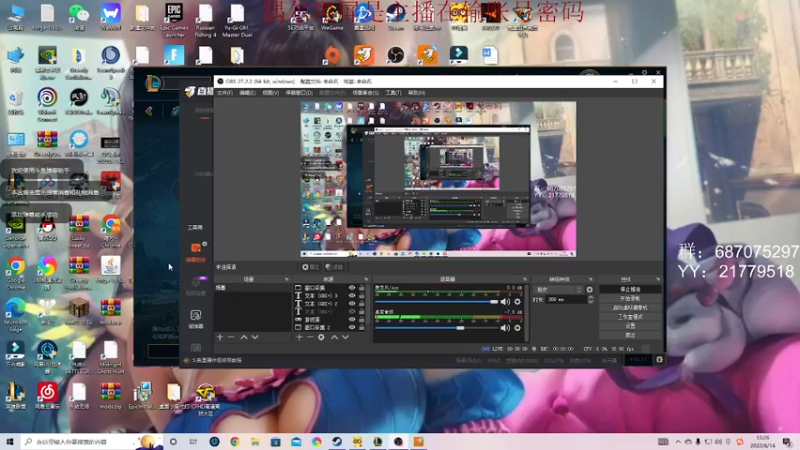Increase transition duration with the stepper arrows
Image resolution: width=800 pixels, height=450 pixels.
click(x=591, y=297)
